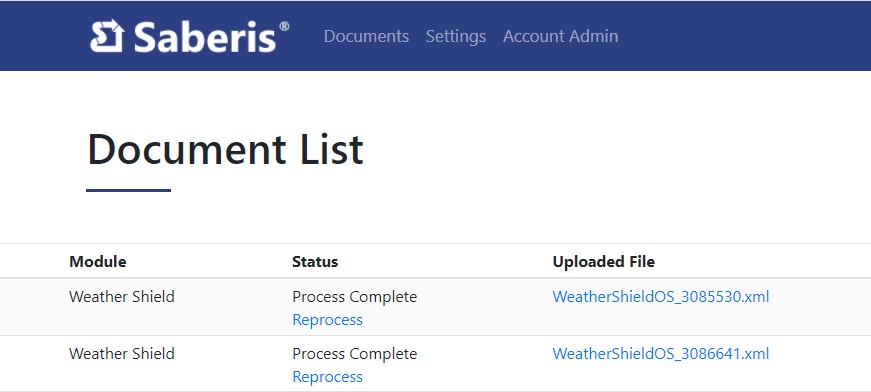871x392 pixels.
Task: Click the Saberis arrow logo icon
Action: 107,36
